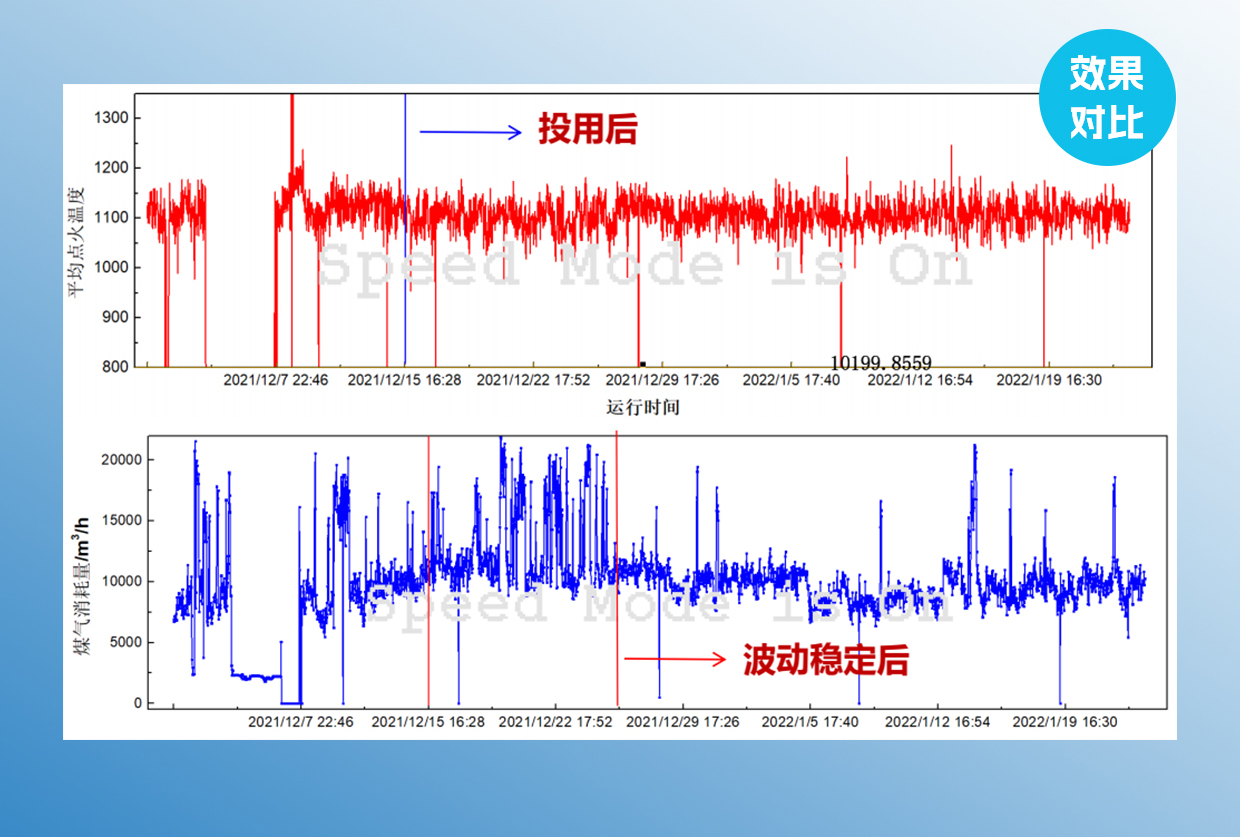Viewport: 1240px width, 837px height.
Task: Click the small black square marker on top chart axis
Action: 642,364
